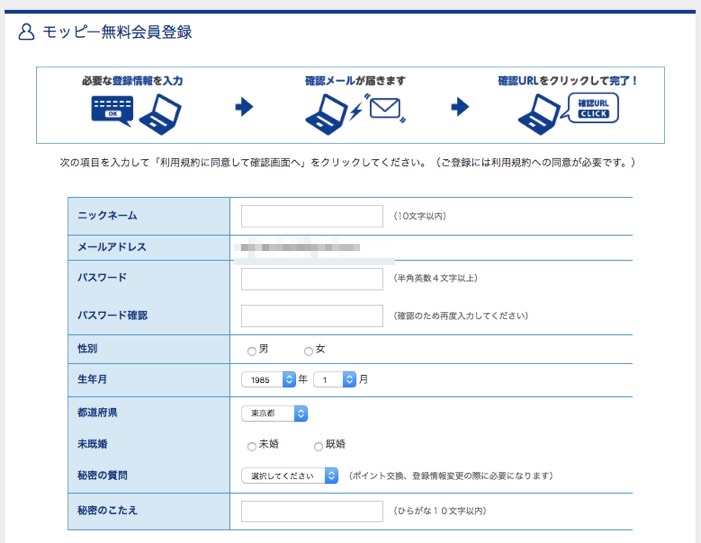
Task: Click the ポイント交換、登録情報変更 hint text
Action: pos(451,476)
